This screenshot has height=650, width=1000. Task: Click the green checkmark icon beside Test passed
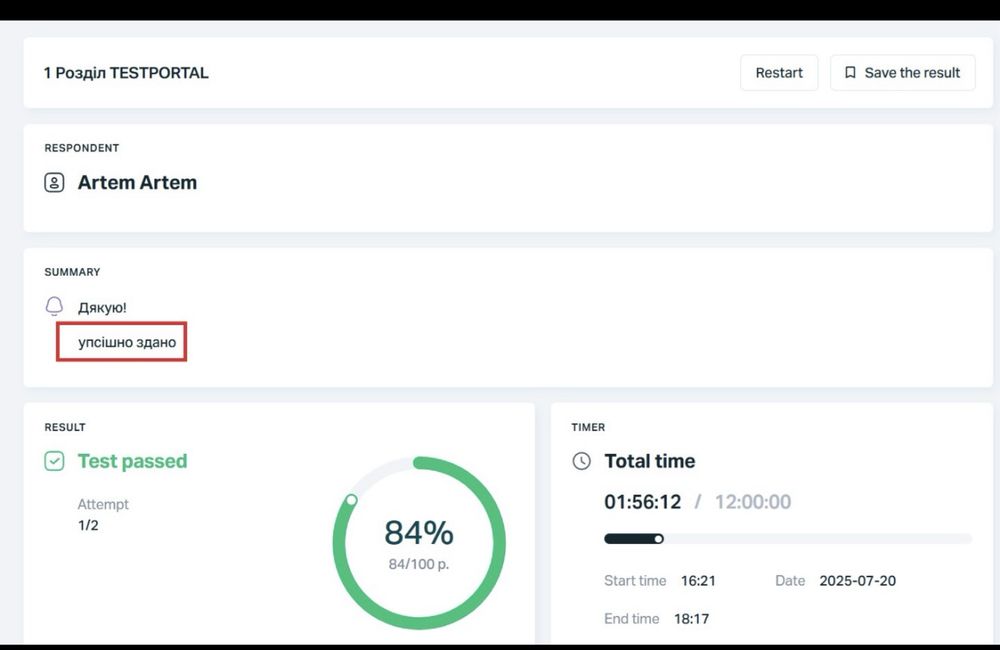(x=54, y=461)
